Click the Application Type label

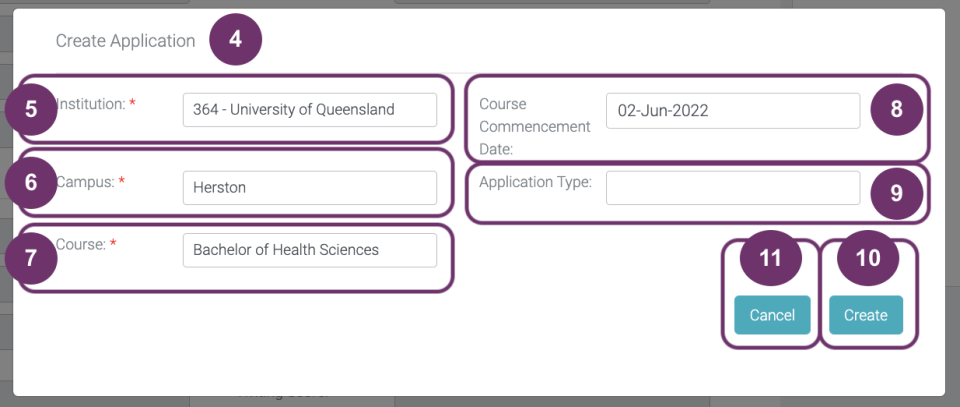(535, 181)
